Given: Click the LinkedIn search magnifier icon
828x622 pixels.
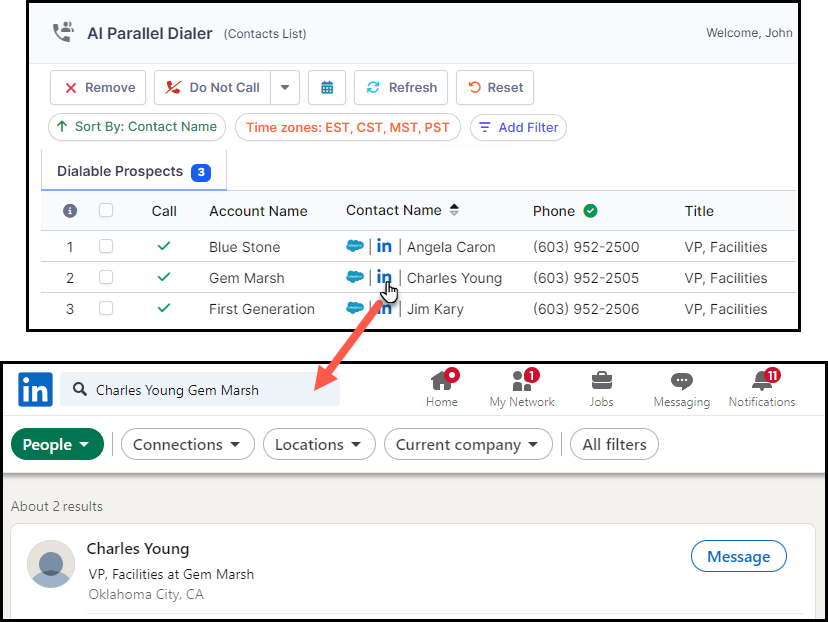Looking at the screenshot, I should point(80,390).
